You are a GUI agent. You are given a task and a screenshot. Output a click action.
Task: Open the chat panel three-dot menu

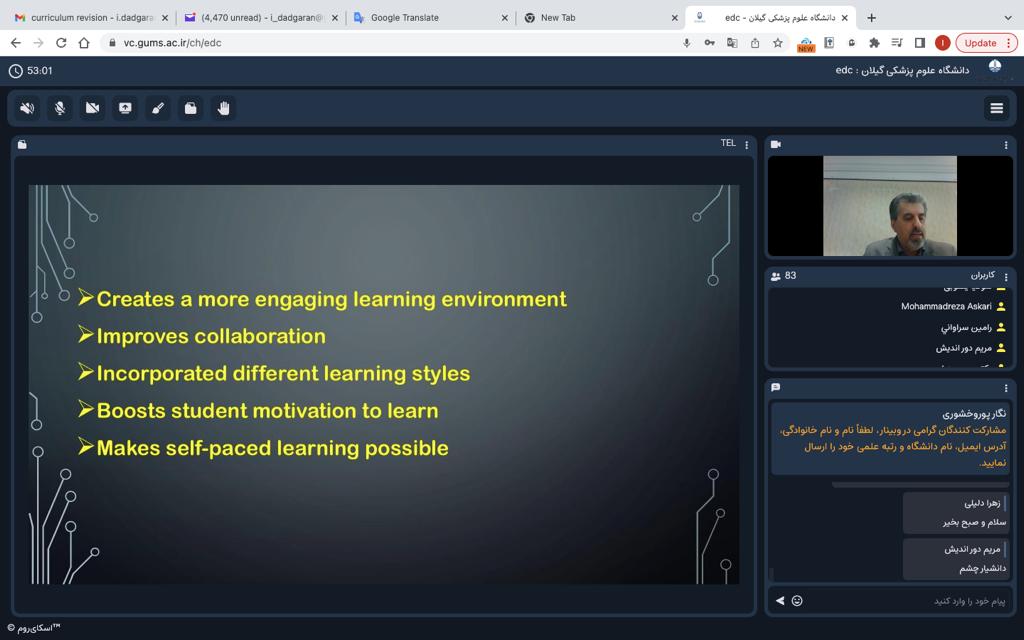point(1006,388)
